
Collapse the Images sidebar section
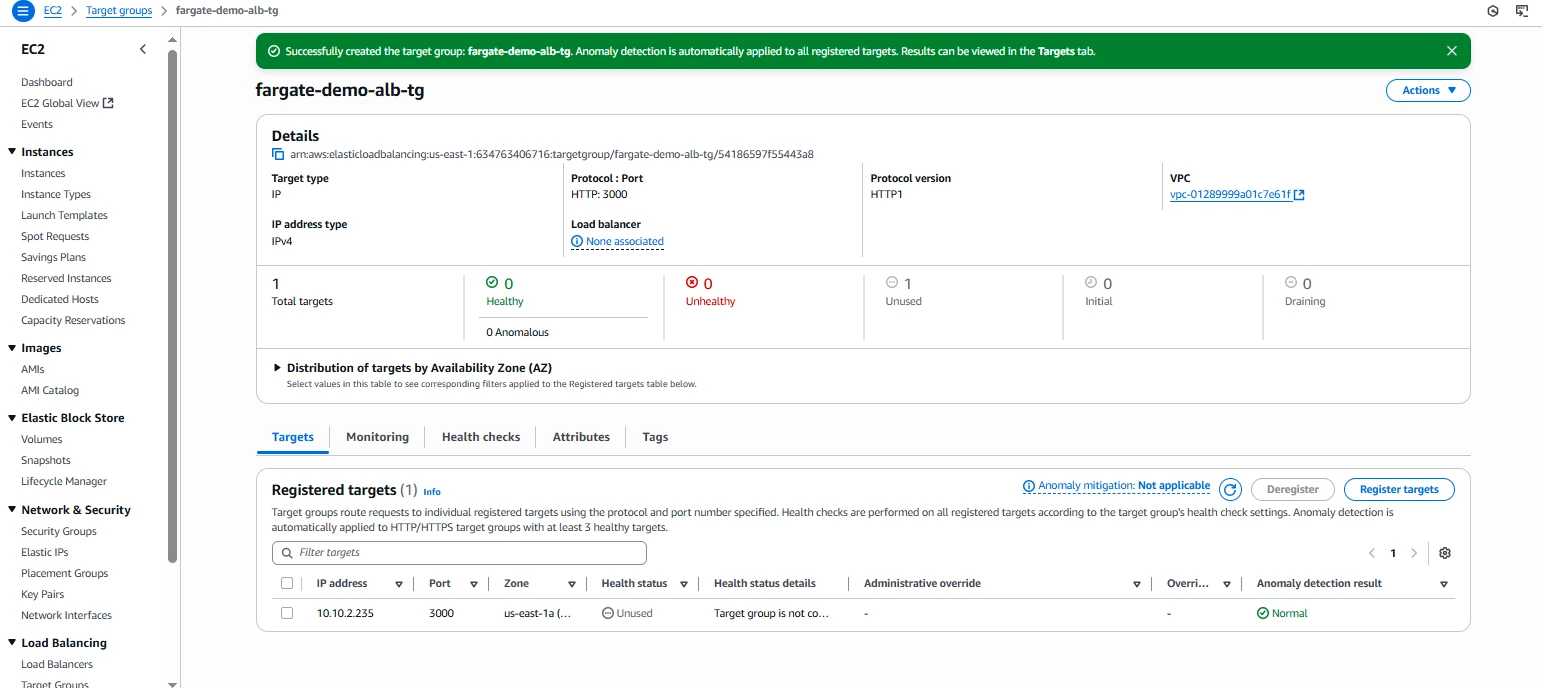(11, 348)
